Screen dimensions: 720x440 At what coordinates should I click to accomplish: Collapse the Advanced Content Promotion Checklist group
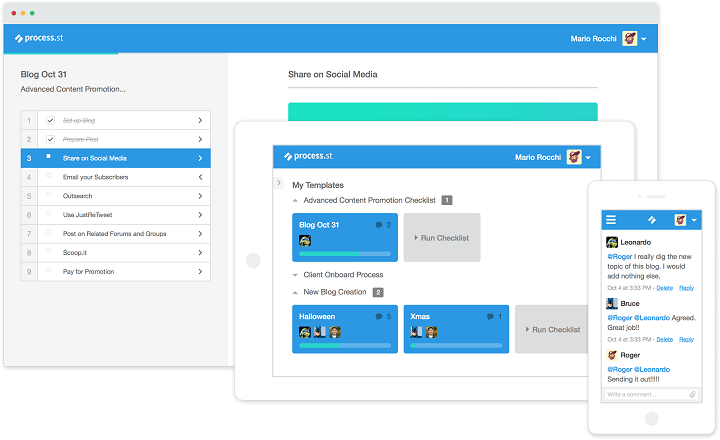pos(295,200)
